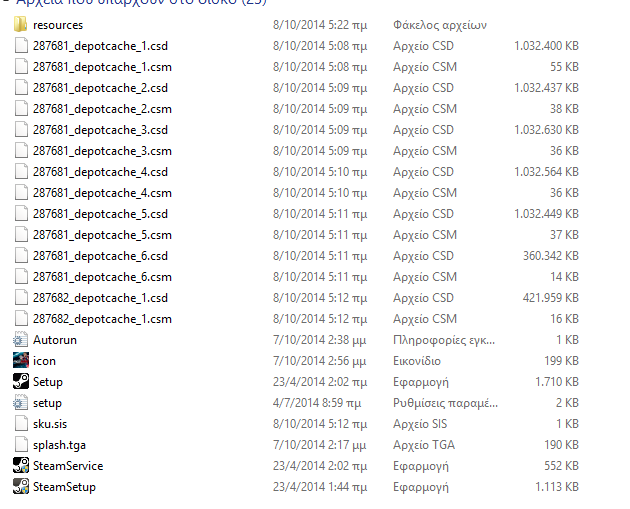The height and width of the screenshot is (509, 630).
Task: Select file name 287681_depotcache_1.csd
Action: [x=100, y=46]
